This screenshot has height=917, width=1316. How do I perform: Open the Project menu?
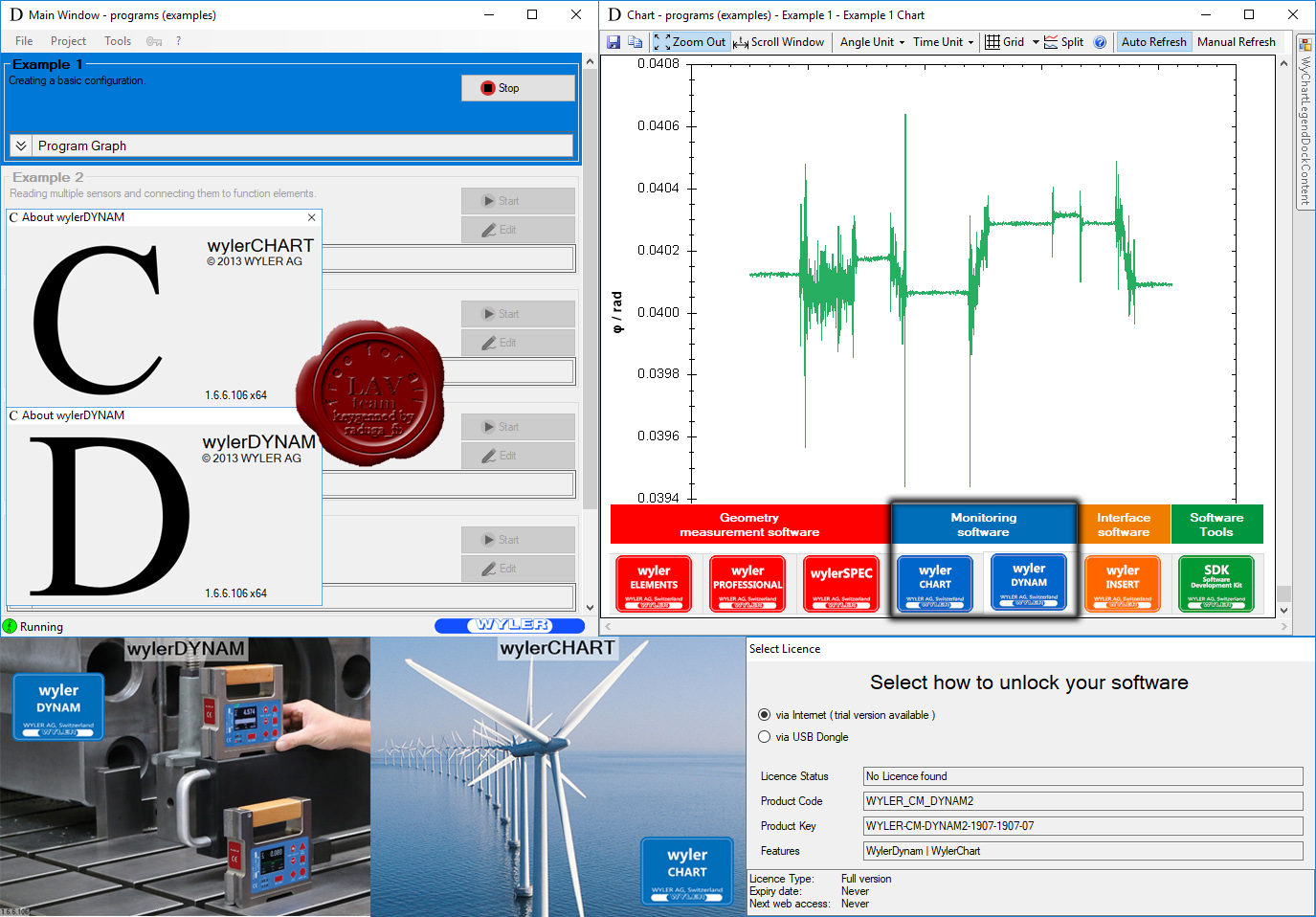[x=68, y=41]
